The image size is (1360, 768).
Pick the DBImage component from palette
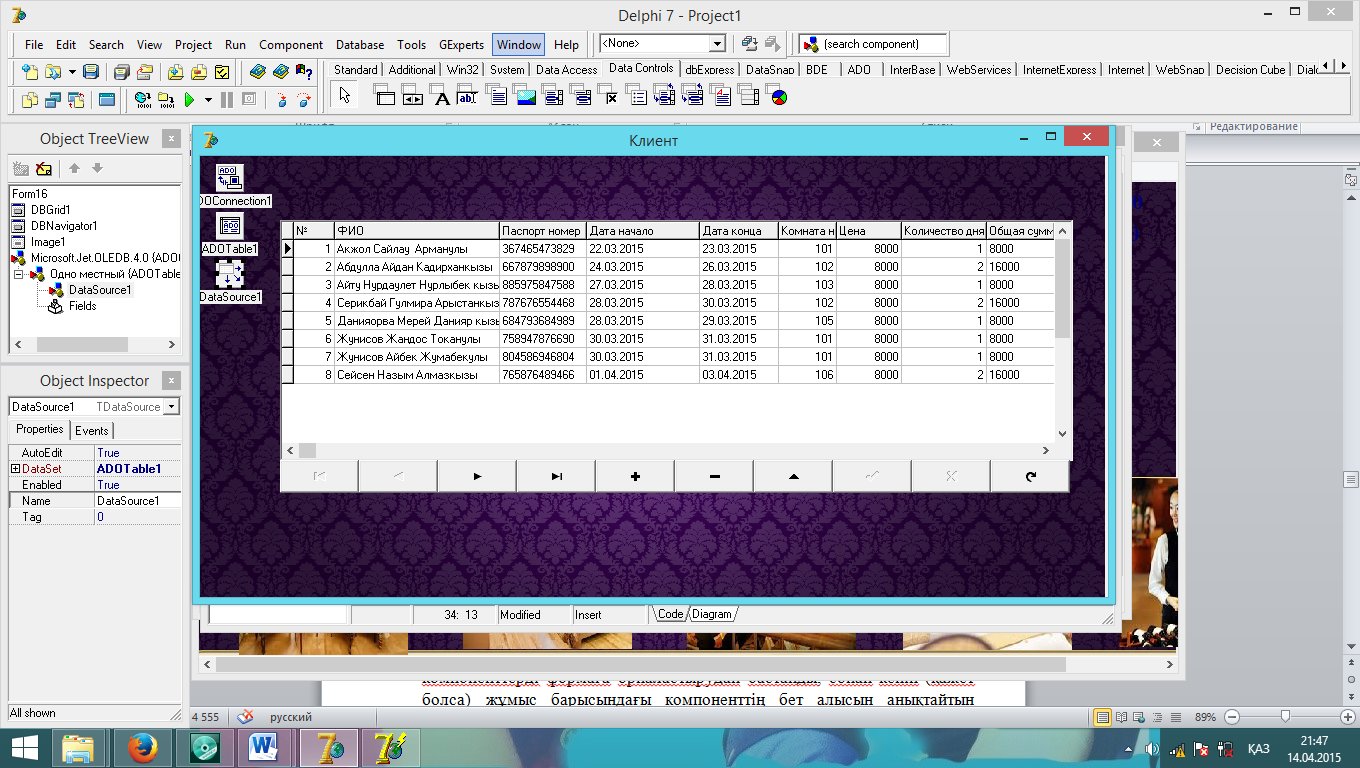(524, 96)
